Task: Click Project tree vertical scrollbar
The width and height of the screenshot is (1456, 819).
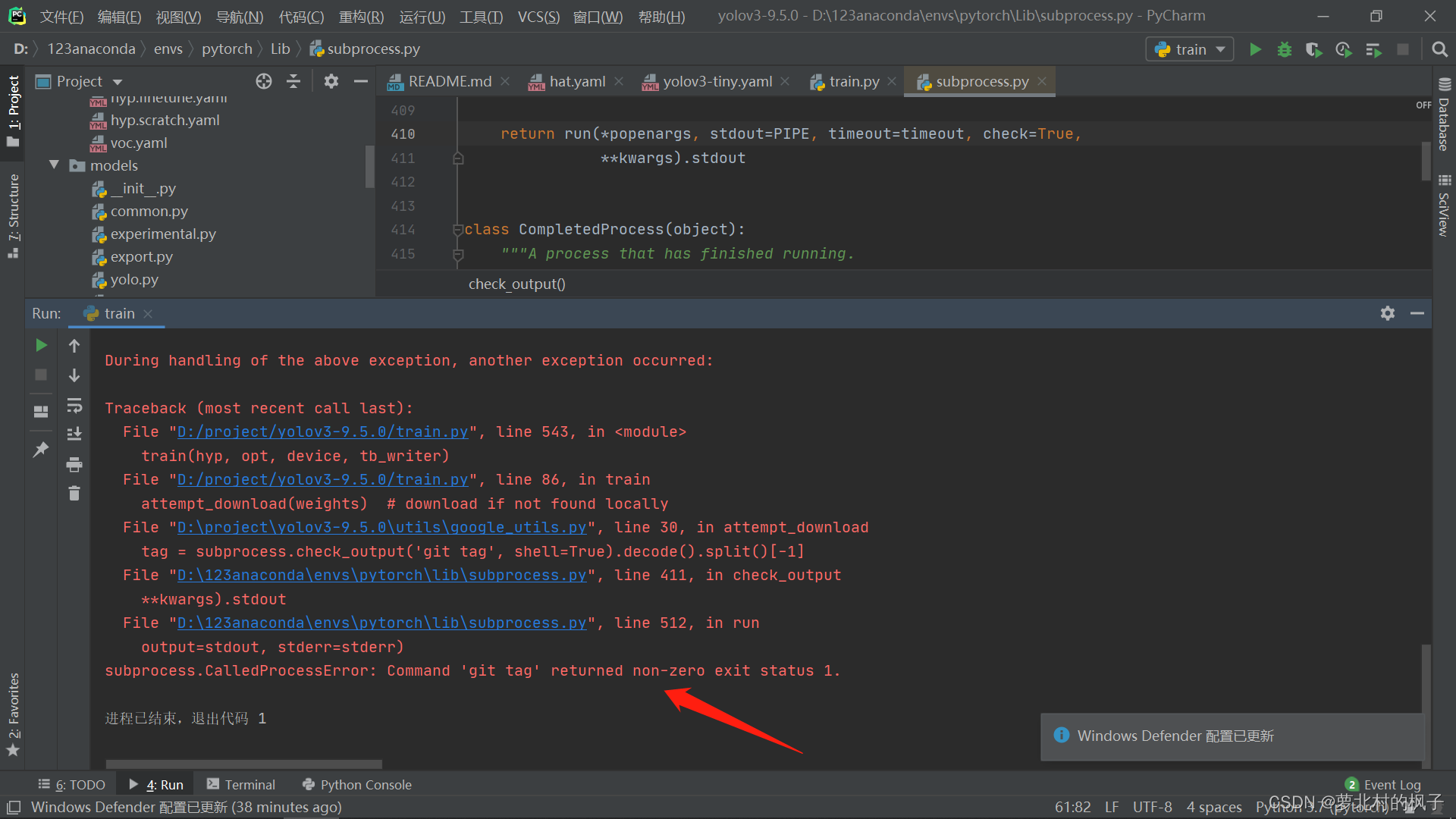Action: click(x=369, y=167)
